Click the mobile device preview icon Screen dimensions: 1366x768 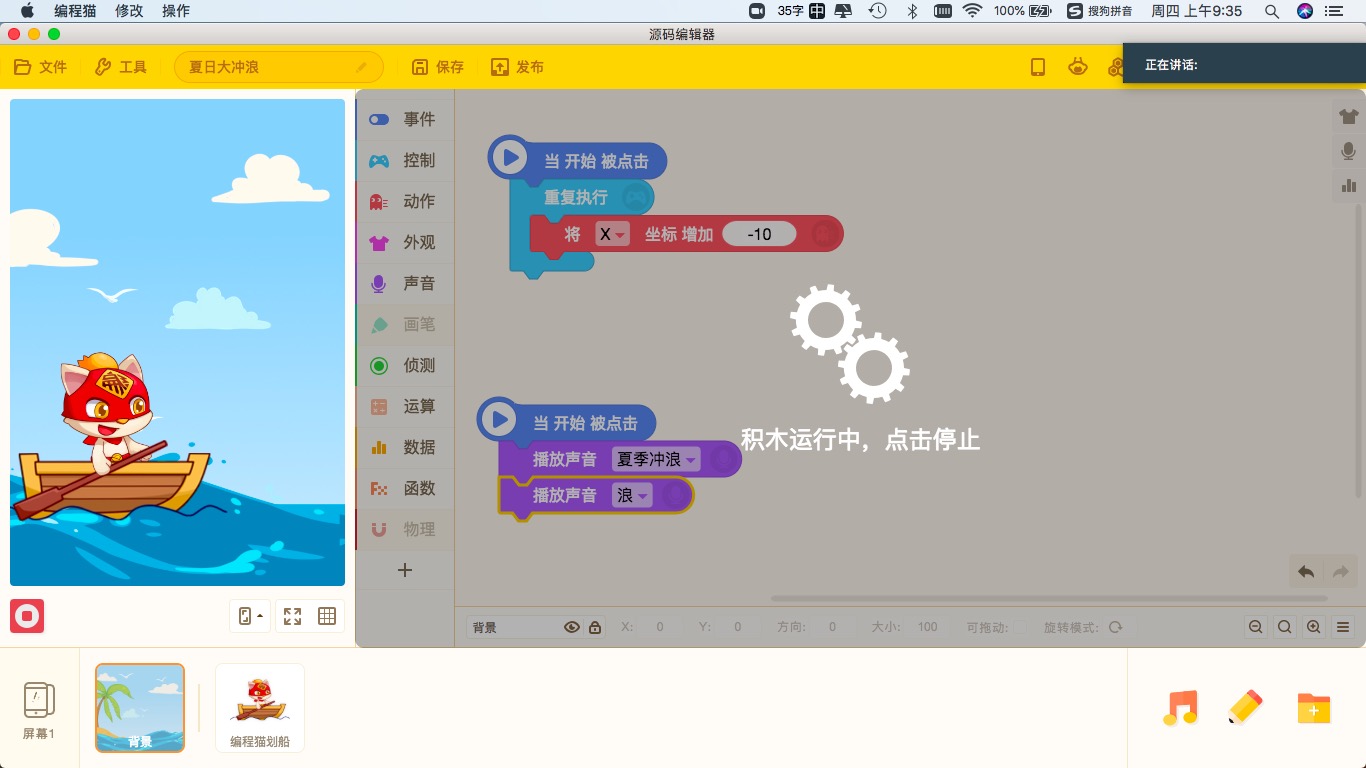(x=1038, y=67)
